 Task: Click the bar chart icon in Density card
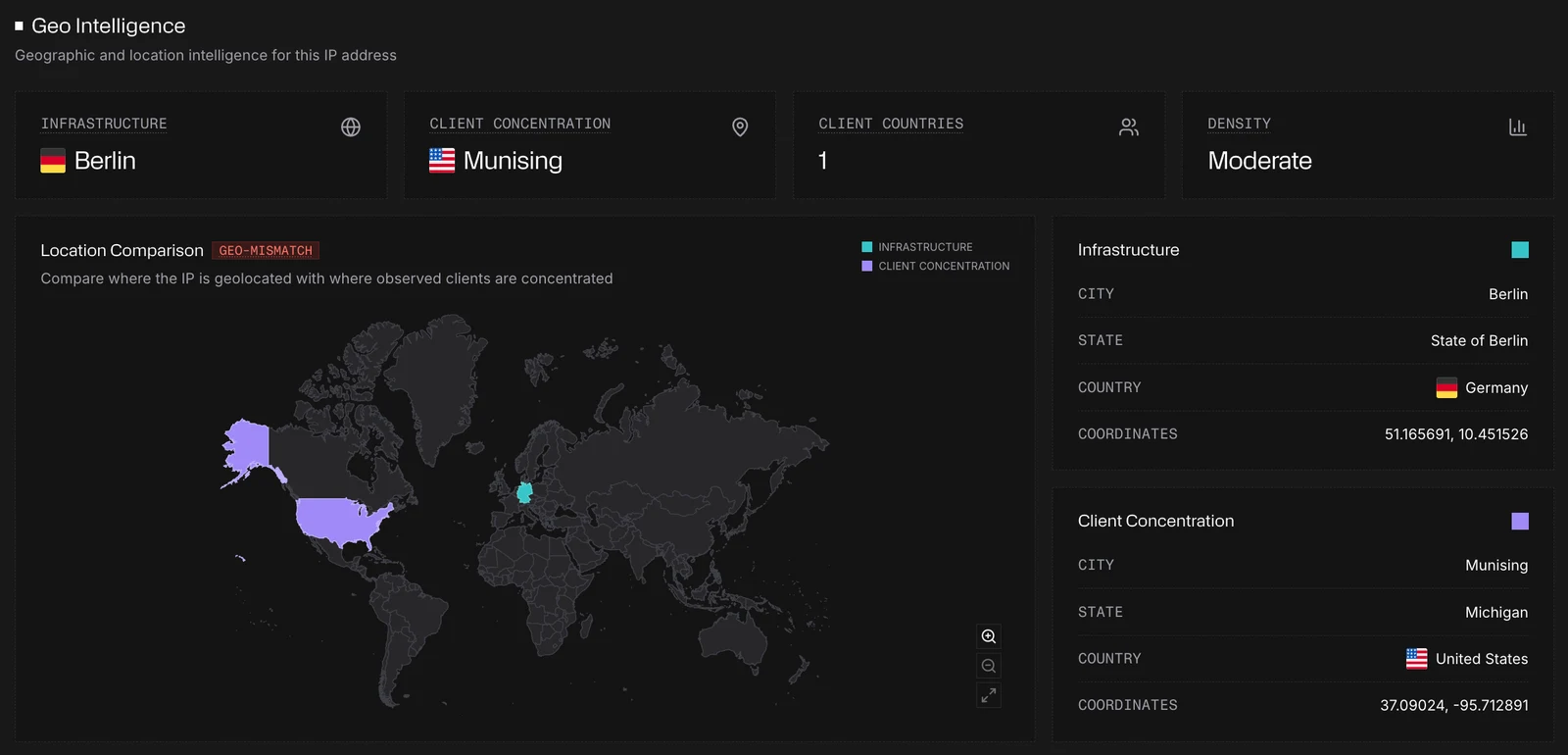pos(1518,127)
